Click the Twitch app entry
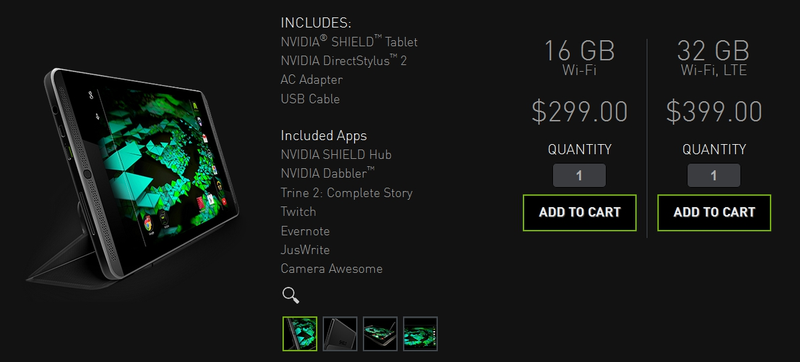 pyautogui.click(x=298, y=212)
